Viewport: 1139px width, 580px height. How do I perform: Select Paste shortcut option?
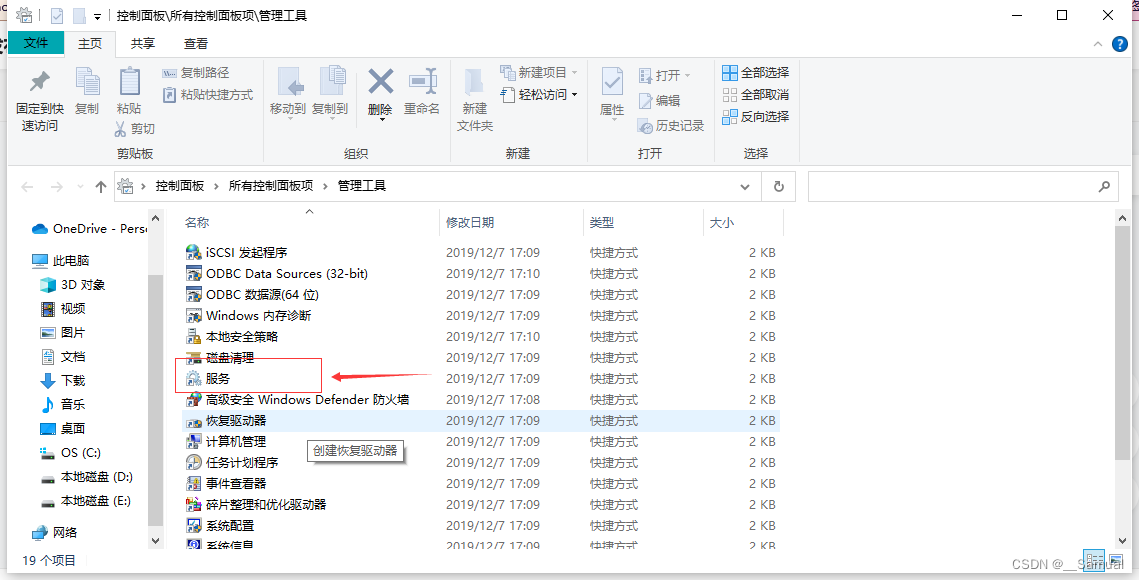[x=207, y=94]
